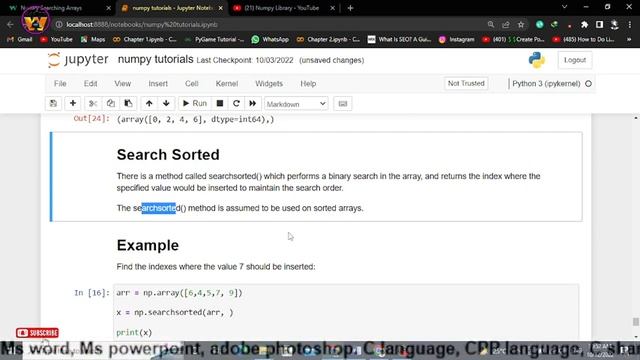Viewport: 640px width, 360px height.
Task: Paste cells below icon in the toolbar
Action: (x=128, y=104)
